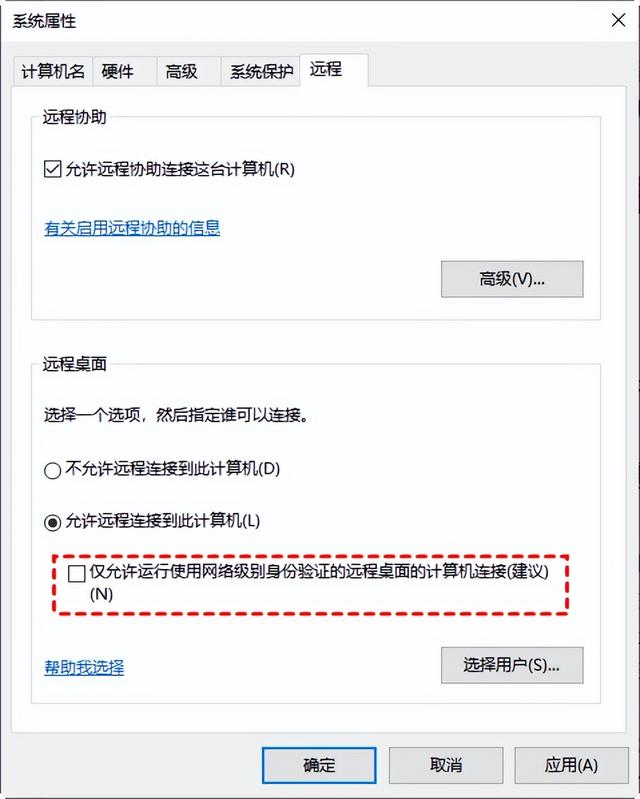Click the 取消 button
The width and height of the screenshot is (640, 799).
pos(446,765)
